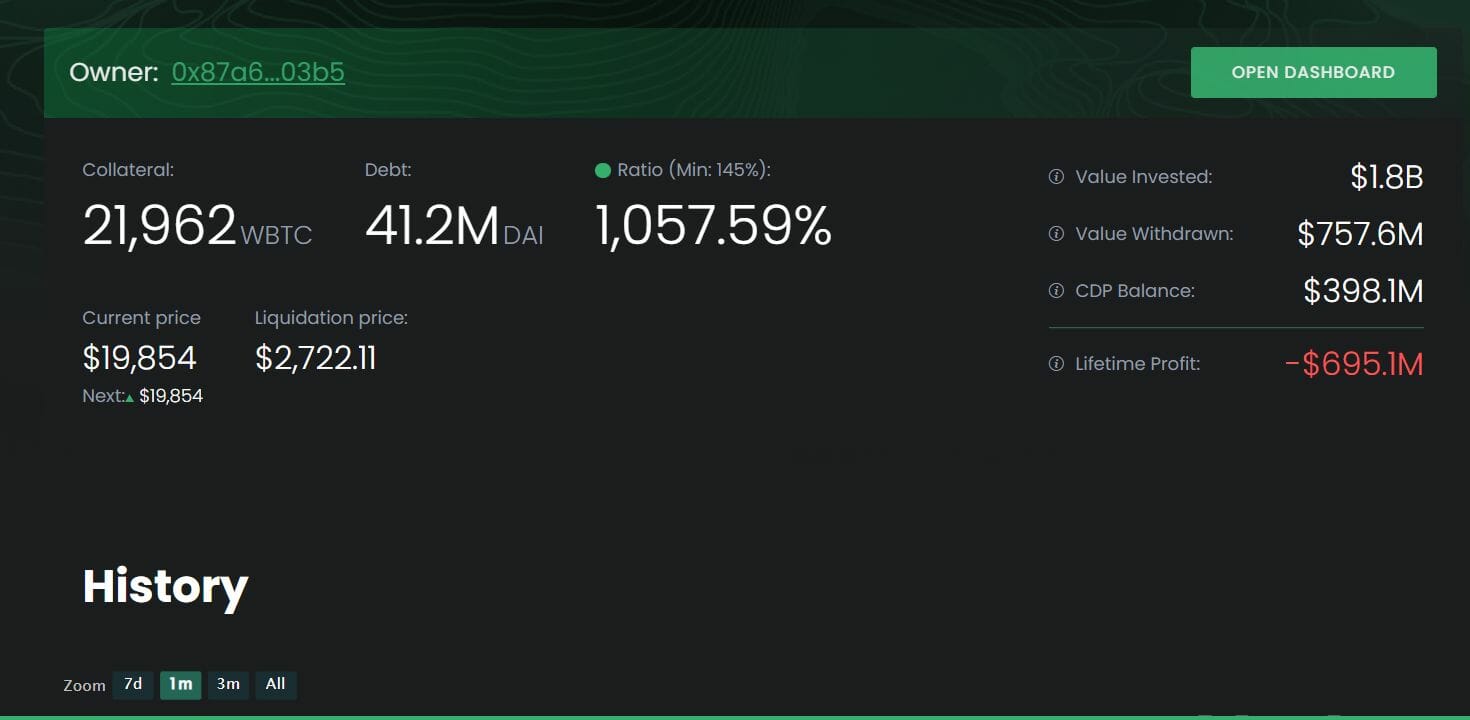Click the Liquidation price label
The width and height of the screenshot is (1470, 720).
point(331,318)
